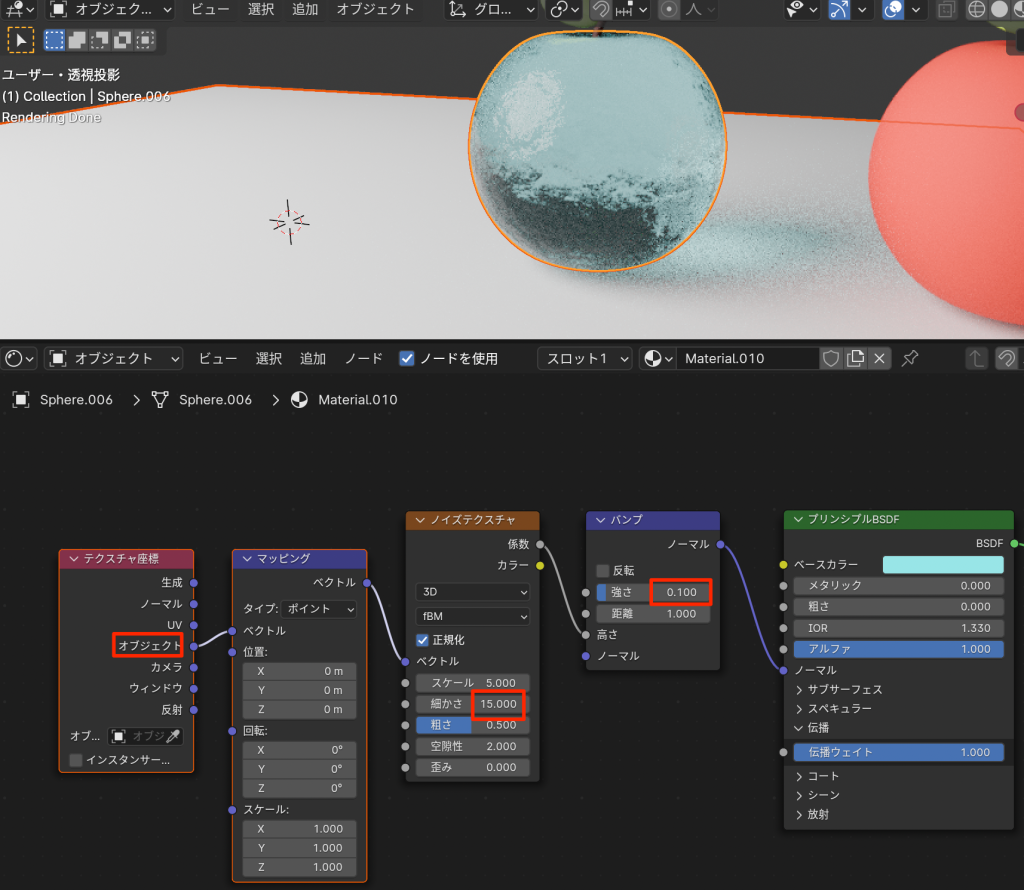The height and width of the screenshot is (890, 1024).
Task: Open the スロット1 slot dropdown
Action: point(585,358)
